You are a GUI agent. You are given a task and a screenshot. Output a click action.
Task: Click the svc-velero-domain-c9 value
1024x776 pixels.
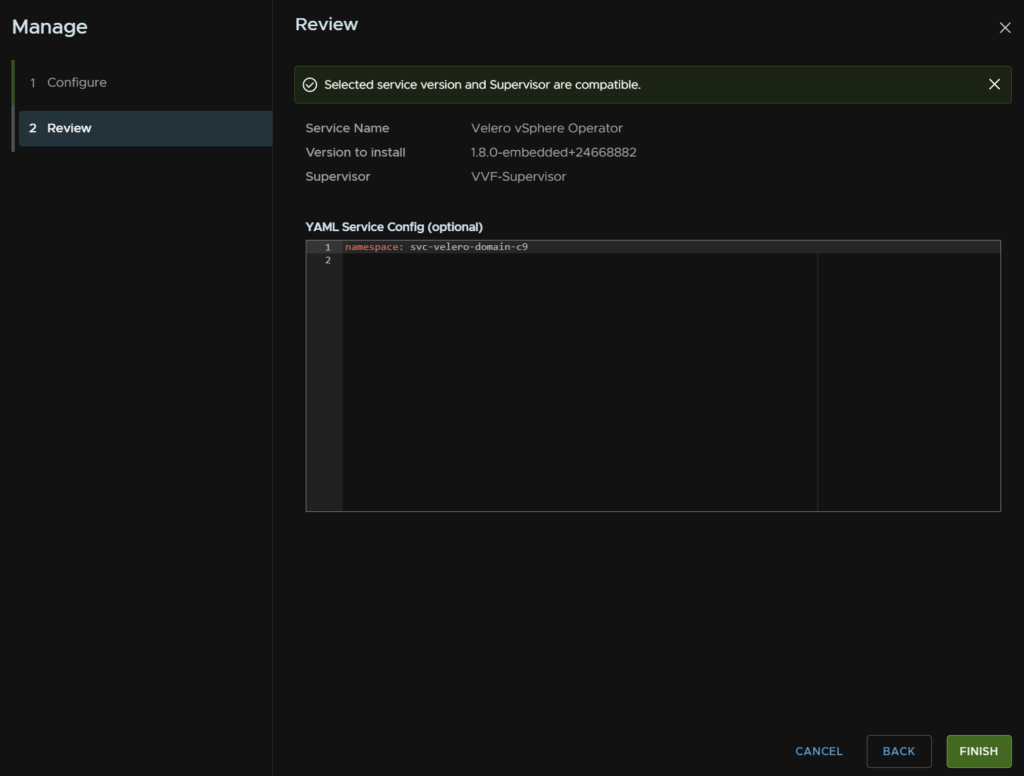[469, 247]
